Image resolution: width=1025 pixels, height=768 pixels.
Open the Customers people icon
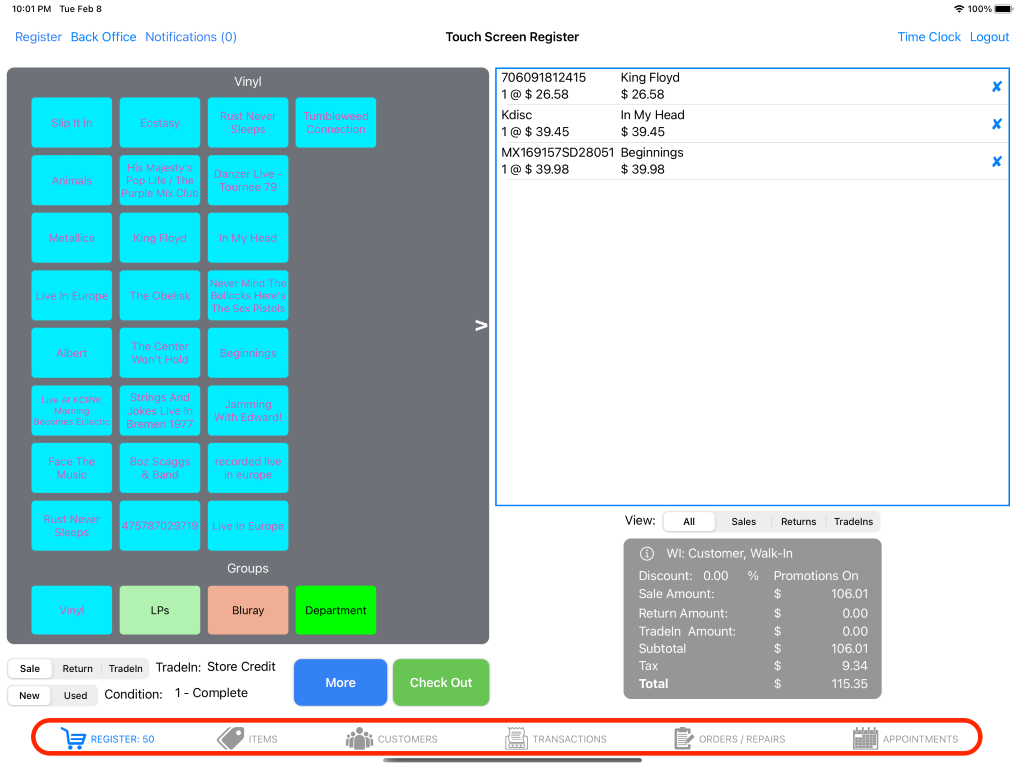coord(359,739)
